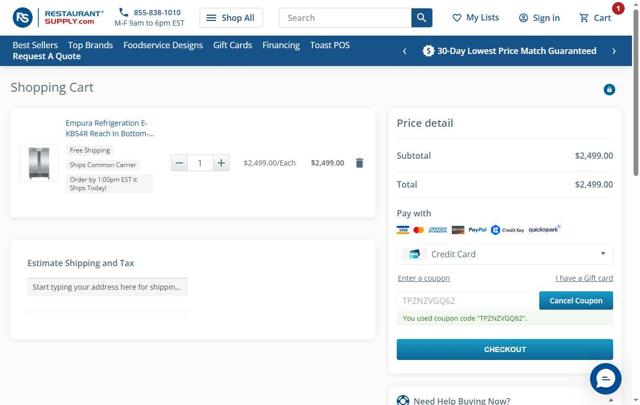The image size is (640, 405).
Task: Click the Free Shipping tag
Action: (x=90, y=150)
